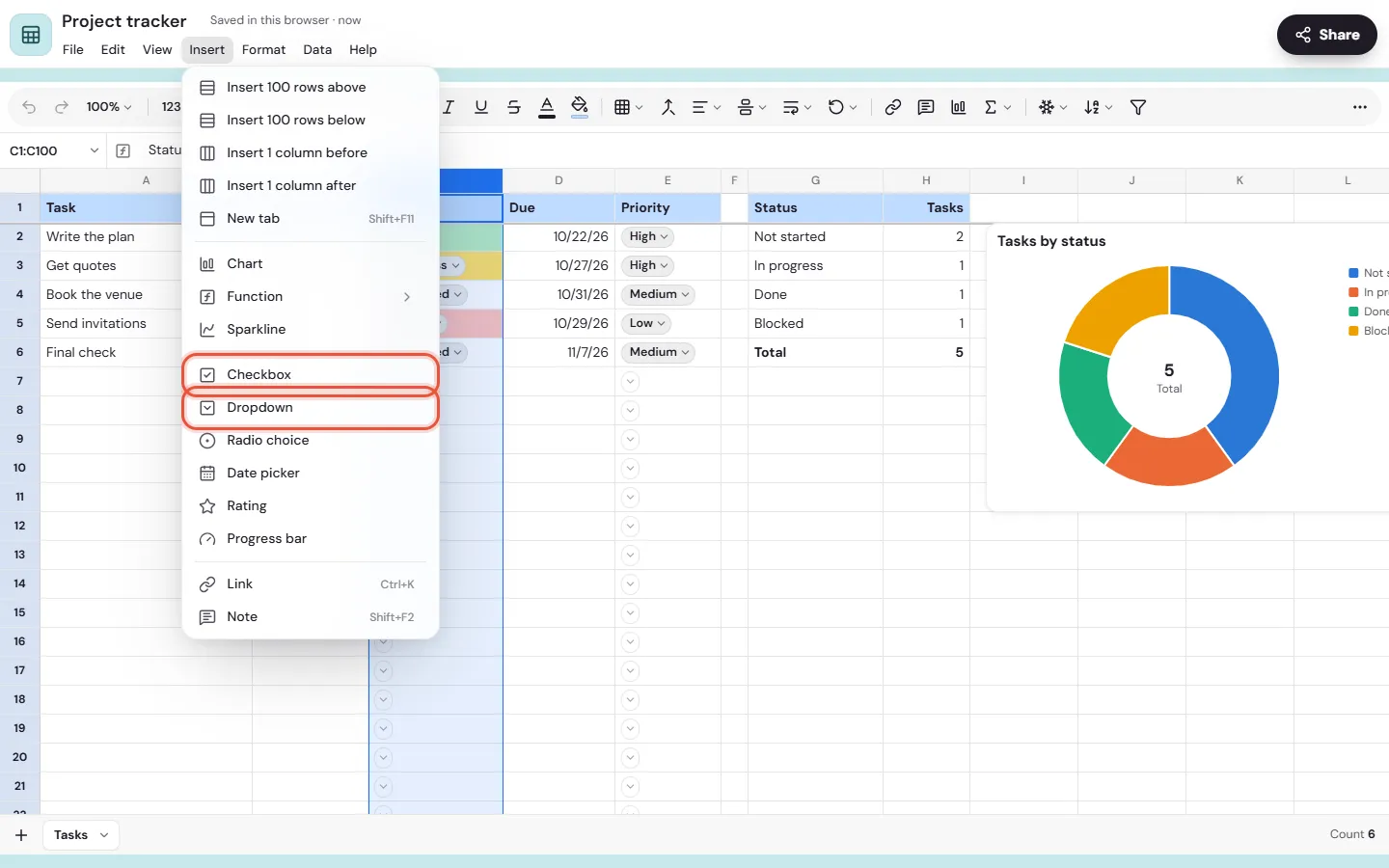Add a new sheet with plus icon

pyautogui.click(x=21, y=835)
